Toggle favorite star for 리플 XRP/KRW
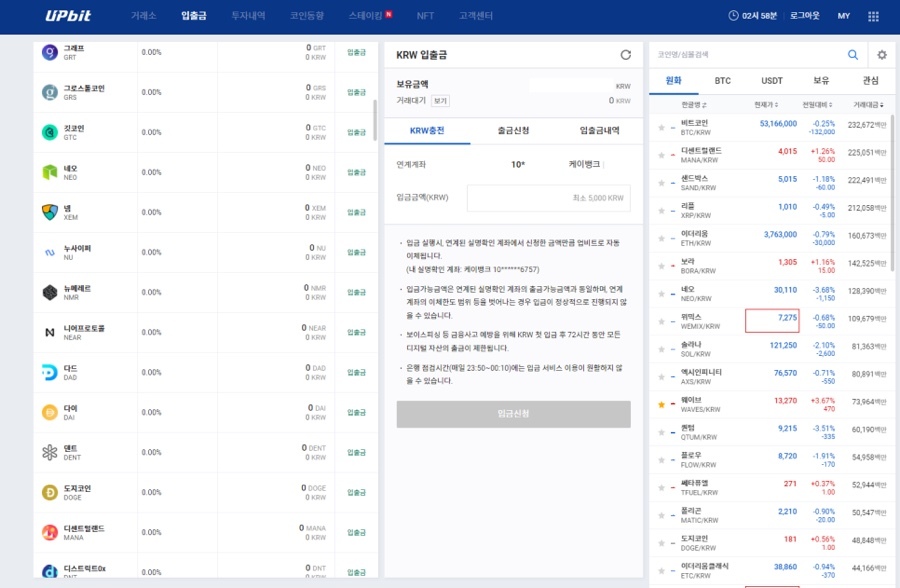Image resolution: width=900 pixels, height=588 pixels. coord(661,211)
